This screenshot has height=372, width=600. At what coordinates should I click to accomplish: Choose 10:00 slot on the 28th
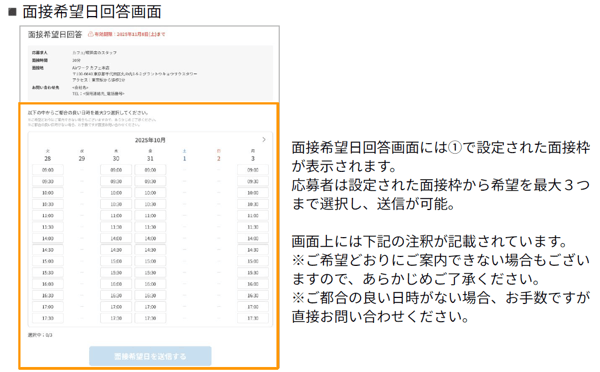pos(48,193)
